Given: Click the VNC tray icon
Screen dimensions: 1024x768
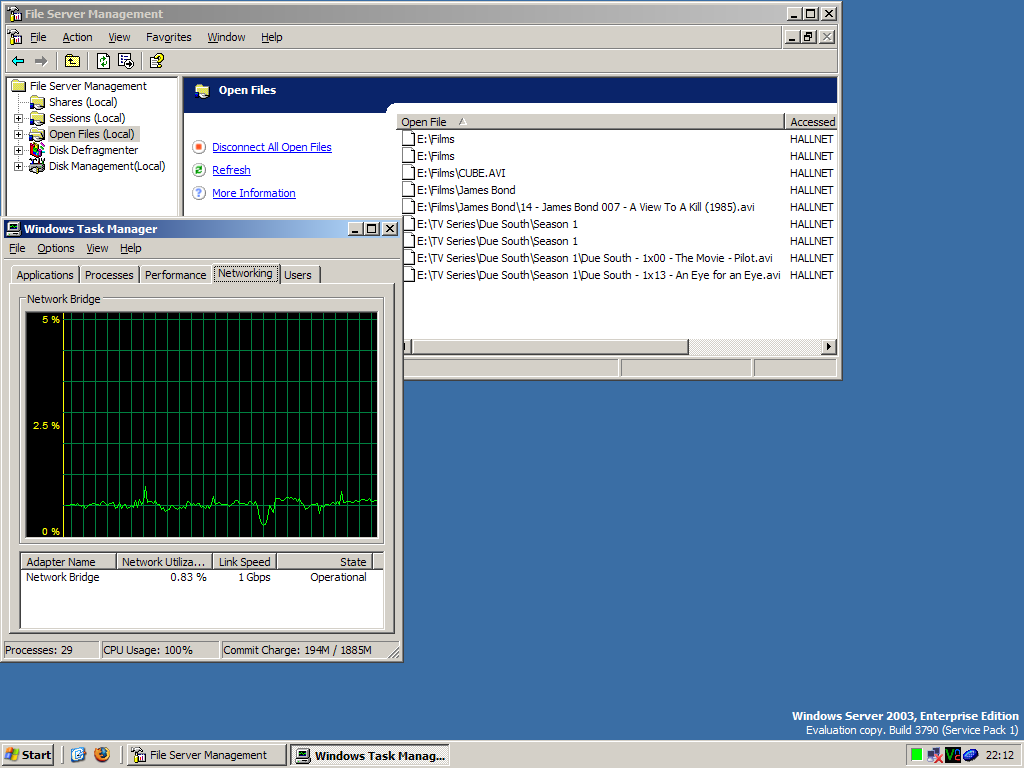Looking at the screenshot, I should point(953,755).
